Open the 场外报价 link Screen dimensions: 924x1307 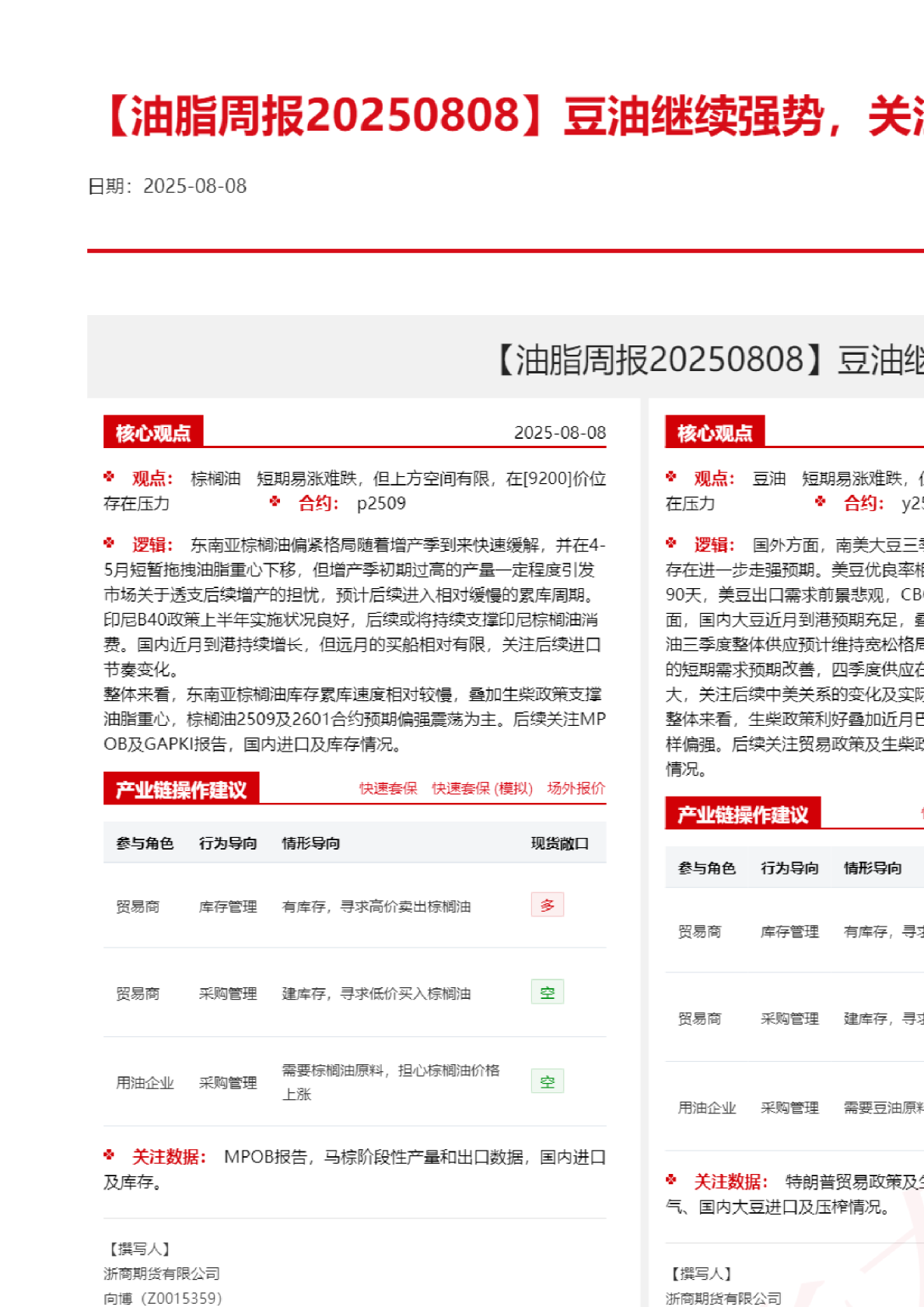coord(576,788)
